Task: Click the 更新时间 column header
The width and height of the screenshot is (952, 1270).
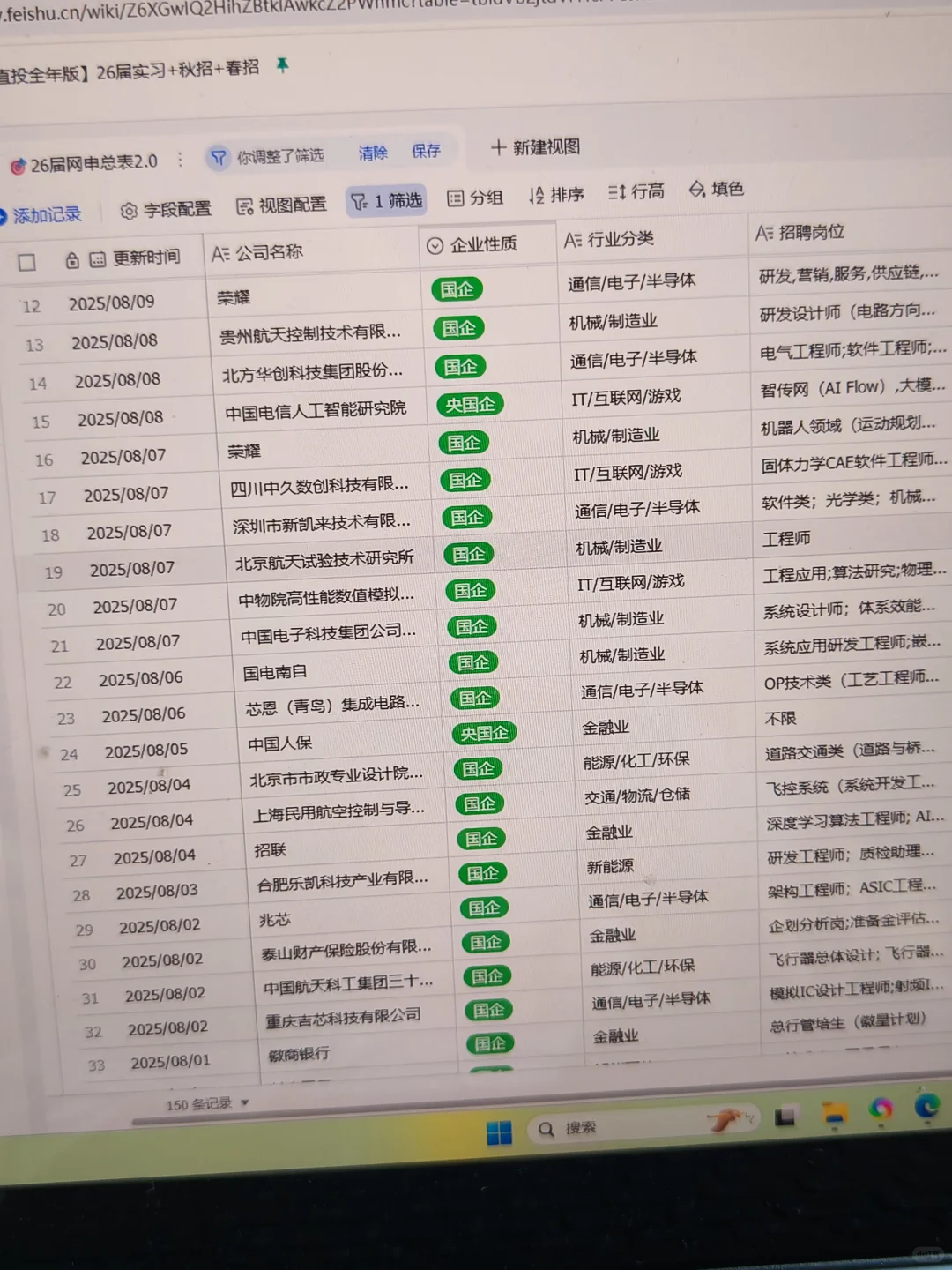Action: pyautogui.click(x=134, y=258)
